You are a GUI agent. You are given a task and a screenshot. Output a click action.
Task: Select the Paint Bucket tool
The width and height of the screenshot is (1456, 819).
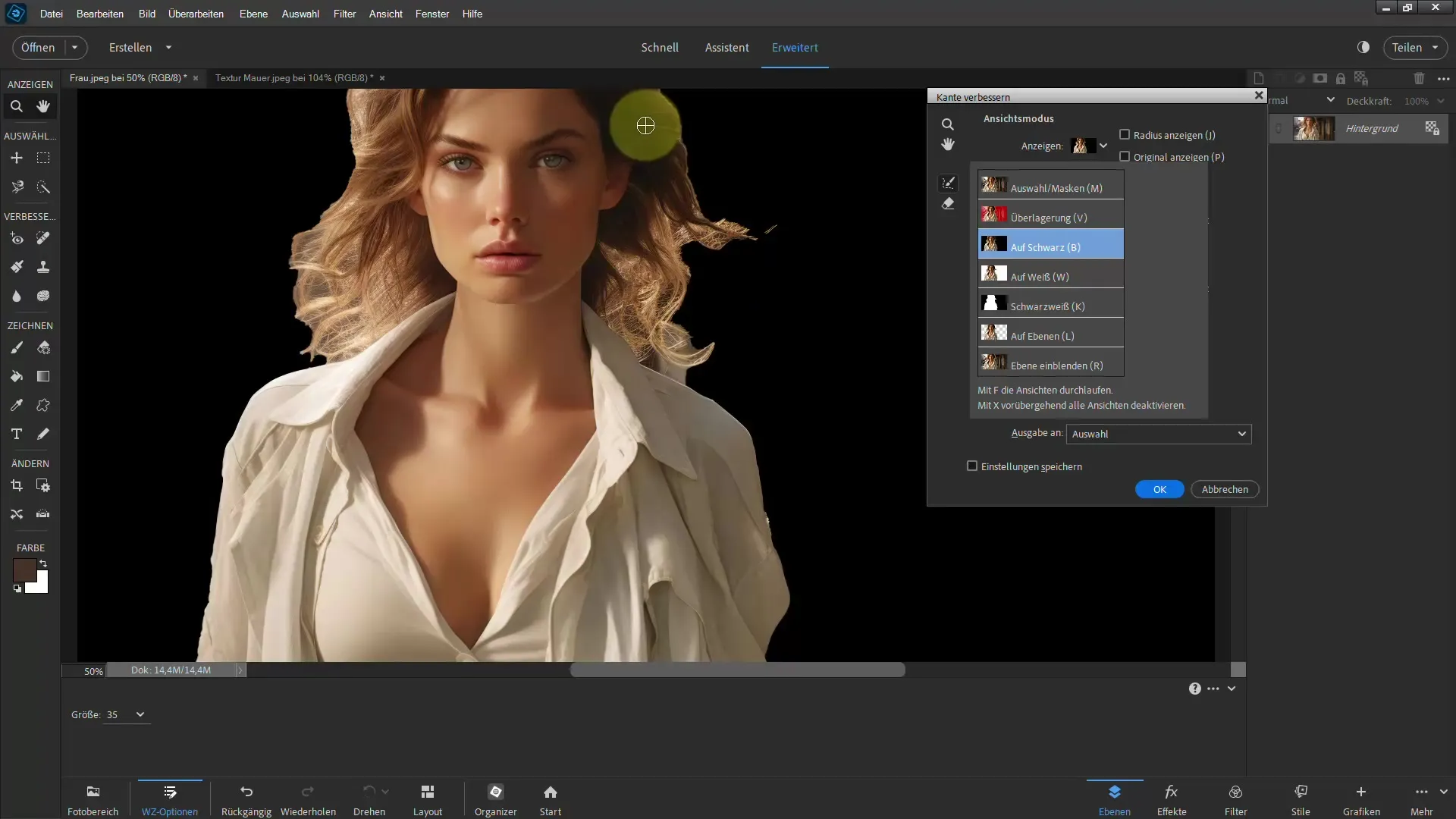click(x=17, y=377)
